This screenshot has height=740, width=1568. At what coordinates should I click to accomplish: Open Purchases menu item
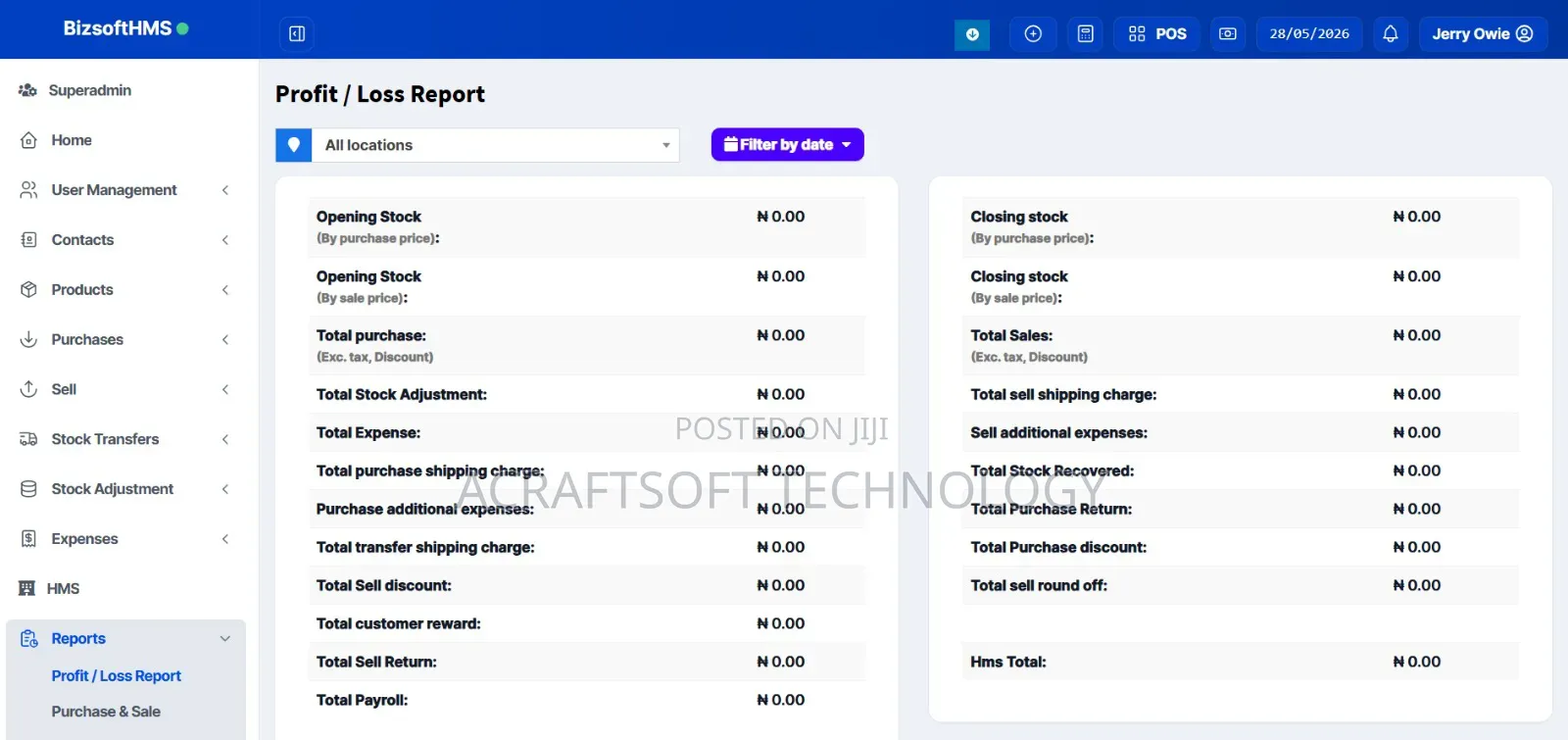[x=87, y=340]
